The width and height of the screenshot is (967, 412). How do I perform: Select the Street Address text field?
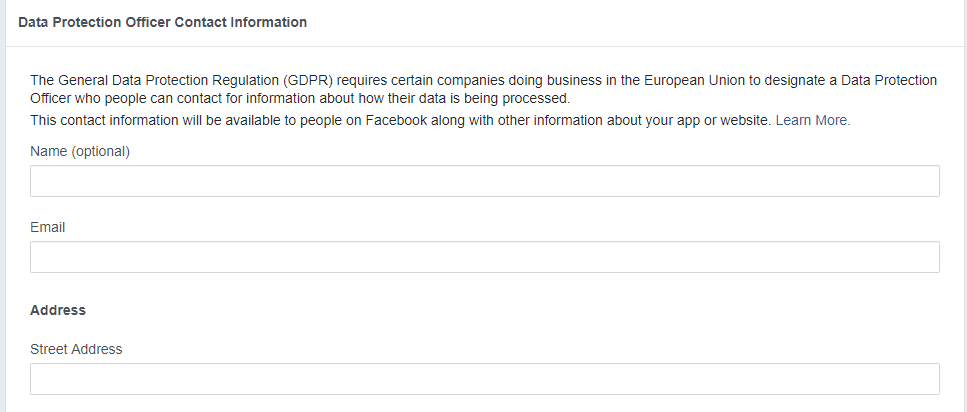click(x=485, y=379)
